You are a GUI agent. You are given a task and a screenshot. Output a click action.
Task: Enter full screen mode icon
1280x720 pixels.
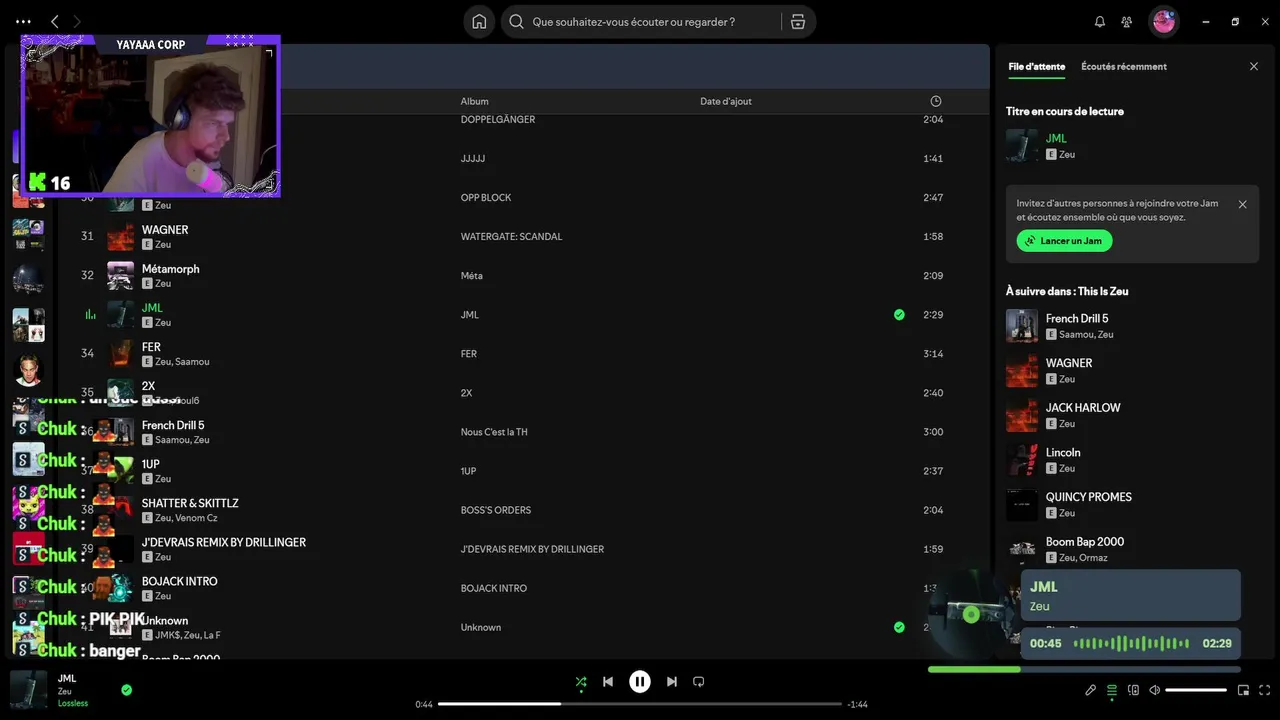coord(1265,690)
